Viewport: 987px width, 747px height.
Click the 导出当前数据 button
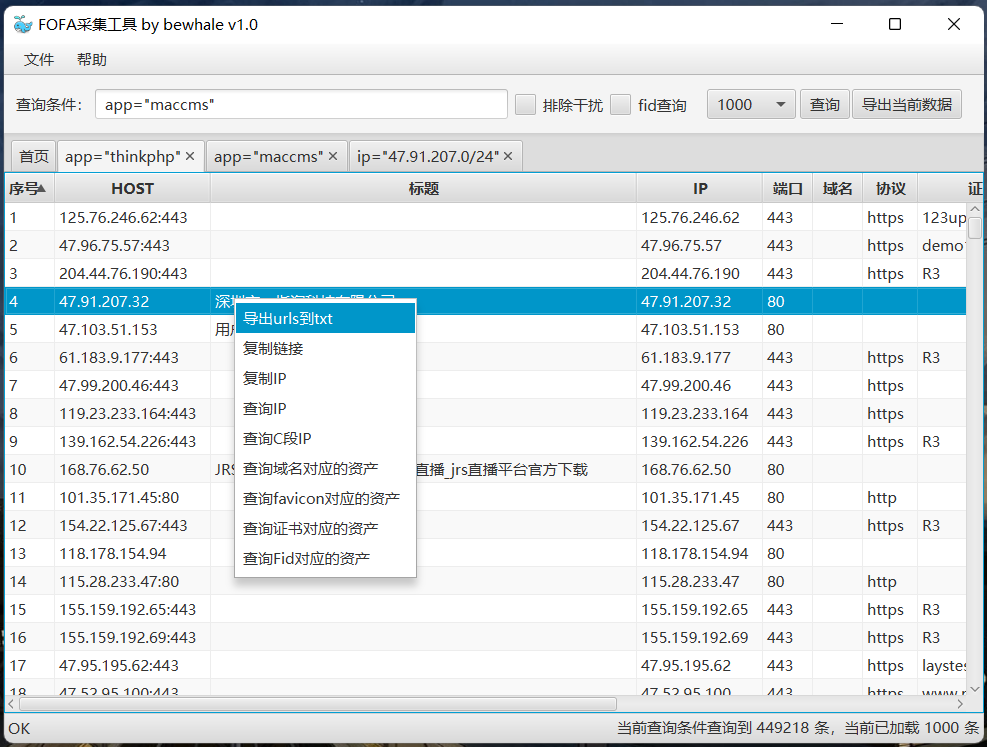[x=906, y=104]
